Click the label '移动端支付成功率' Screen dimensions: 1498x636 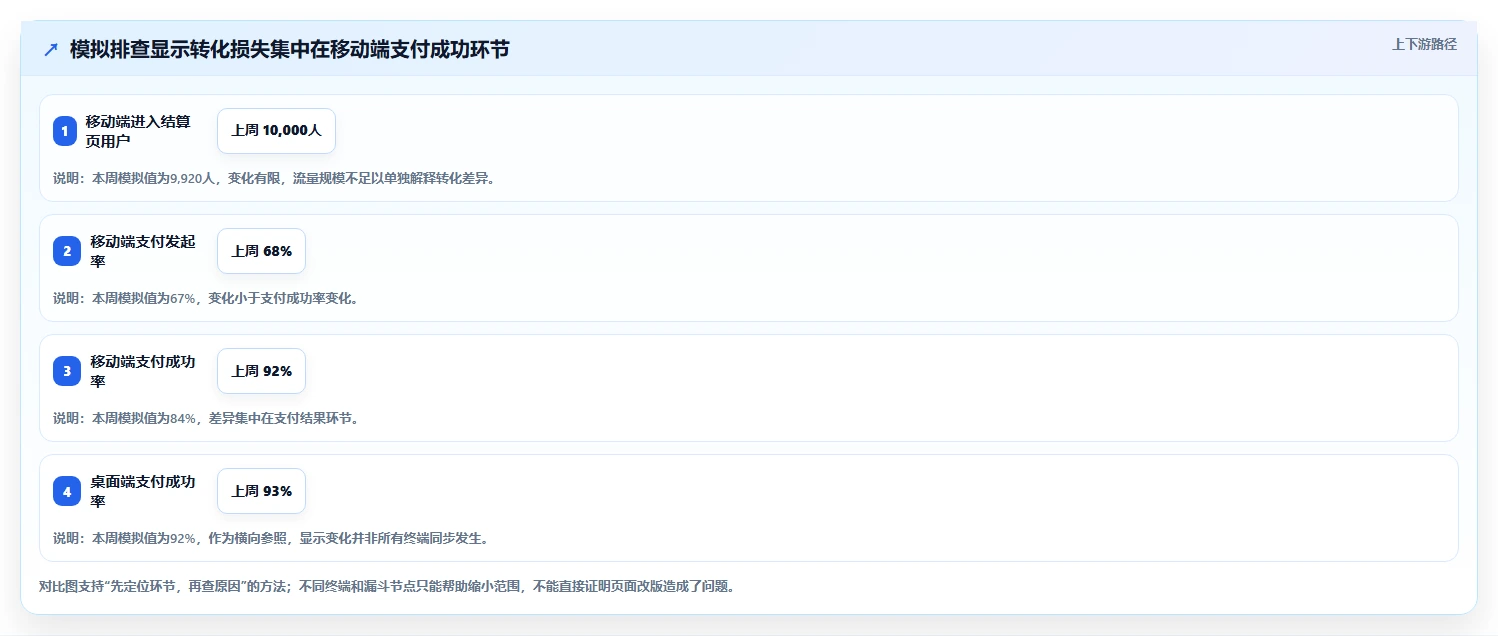143,371
